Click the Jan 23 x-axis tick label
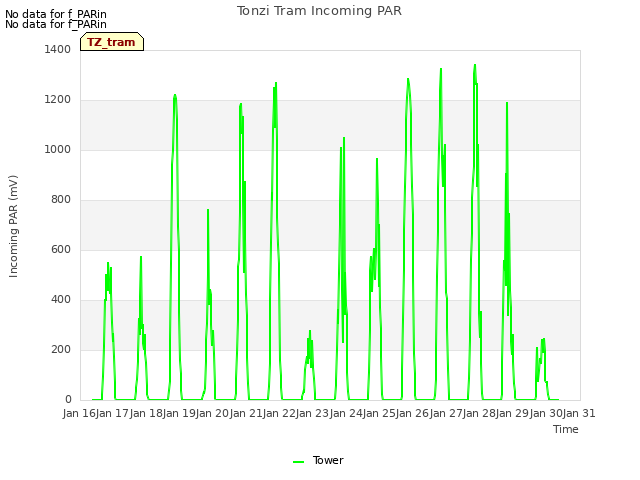Viewport: 640px width, 480px height. click(312, 413)
